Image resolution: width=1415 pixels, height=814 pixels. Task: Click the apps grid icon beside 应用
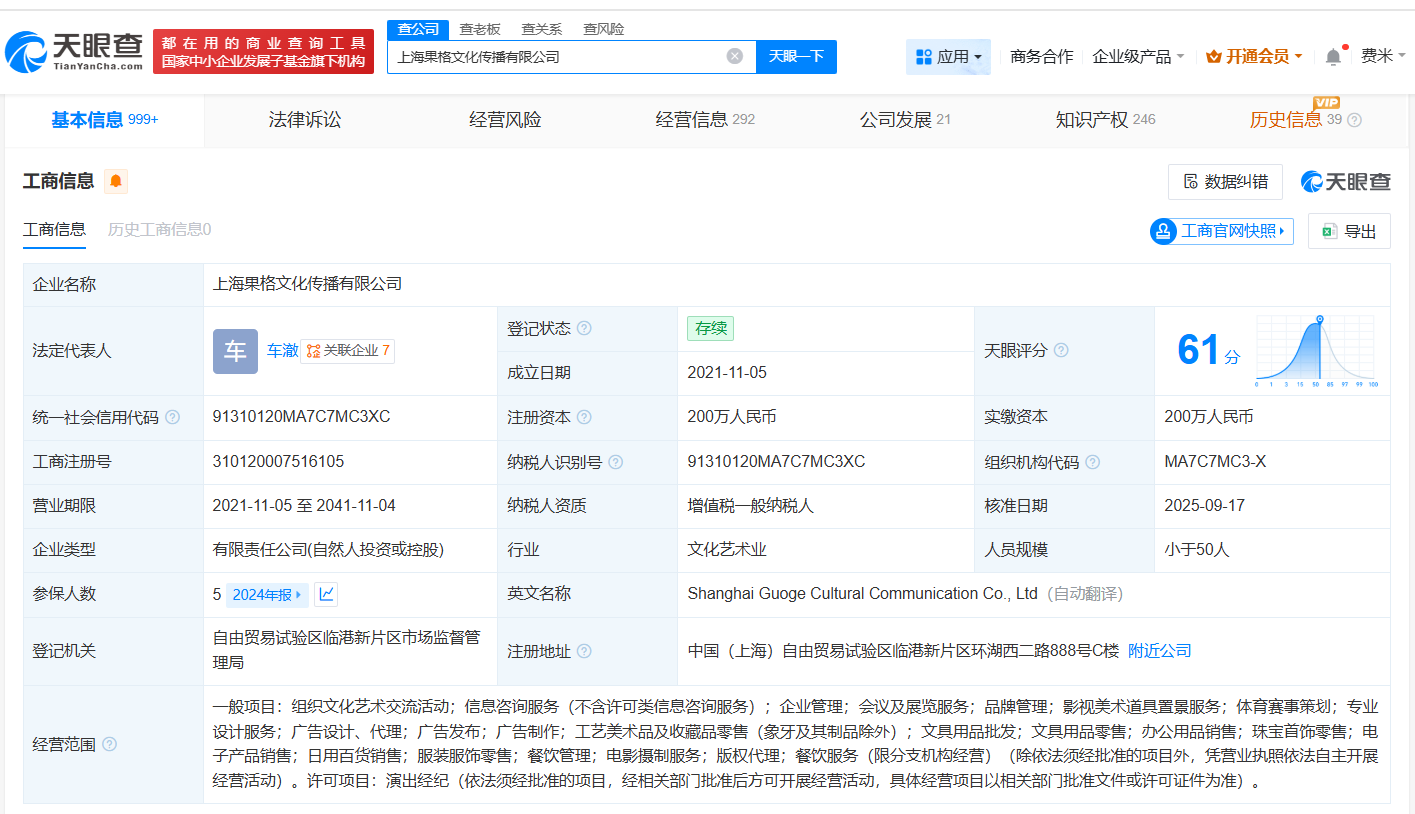click(923, 56)
